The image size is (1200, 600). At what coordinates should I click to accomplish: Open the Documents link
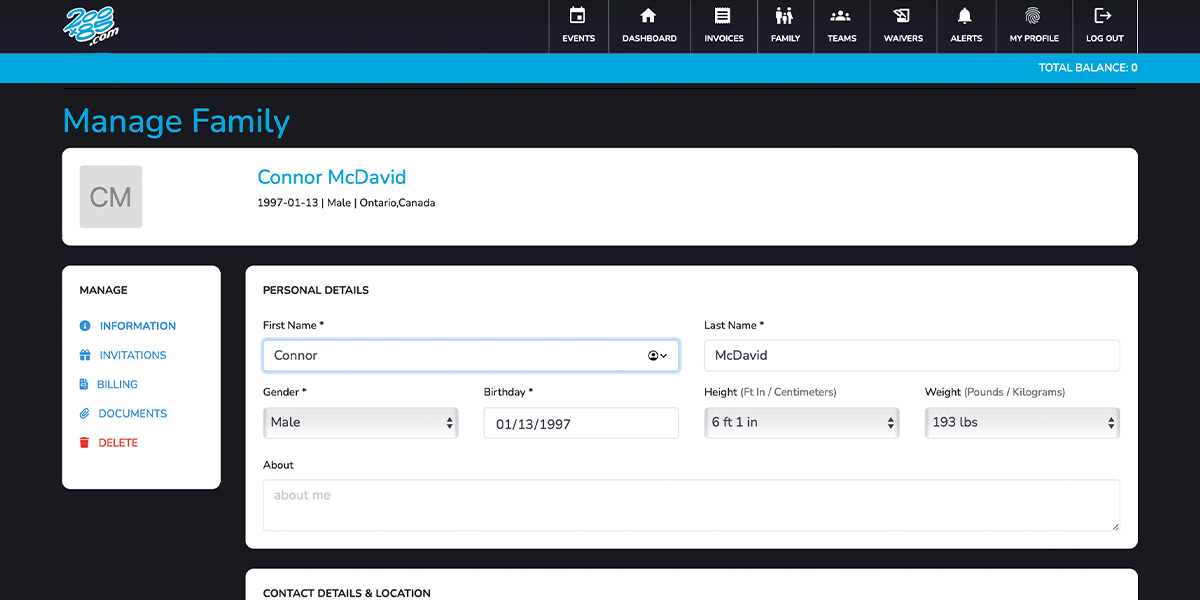(x=133, y=413)
